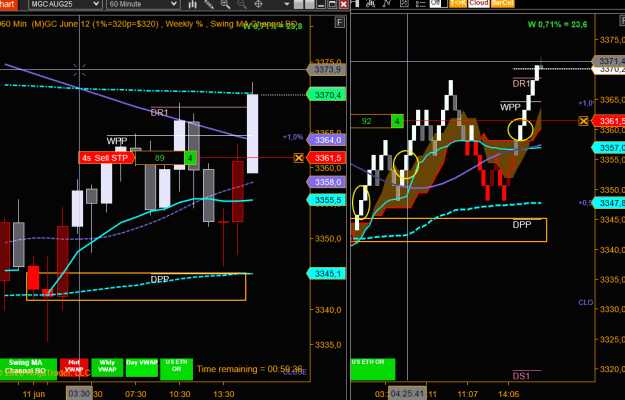Click red 3361,5 price marker in left chart
This screenshot has width=625, height=400.
pos(326,158)
